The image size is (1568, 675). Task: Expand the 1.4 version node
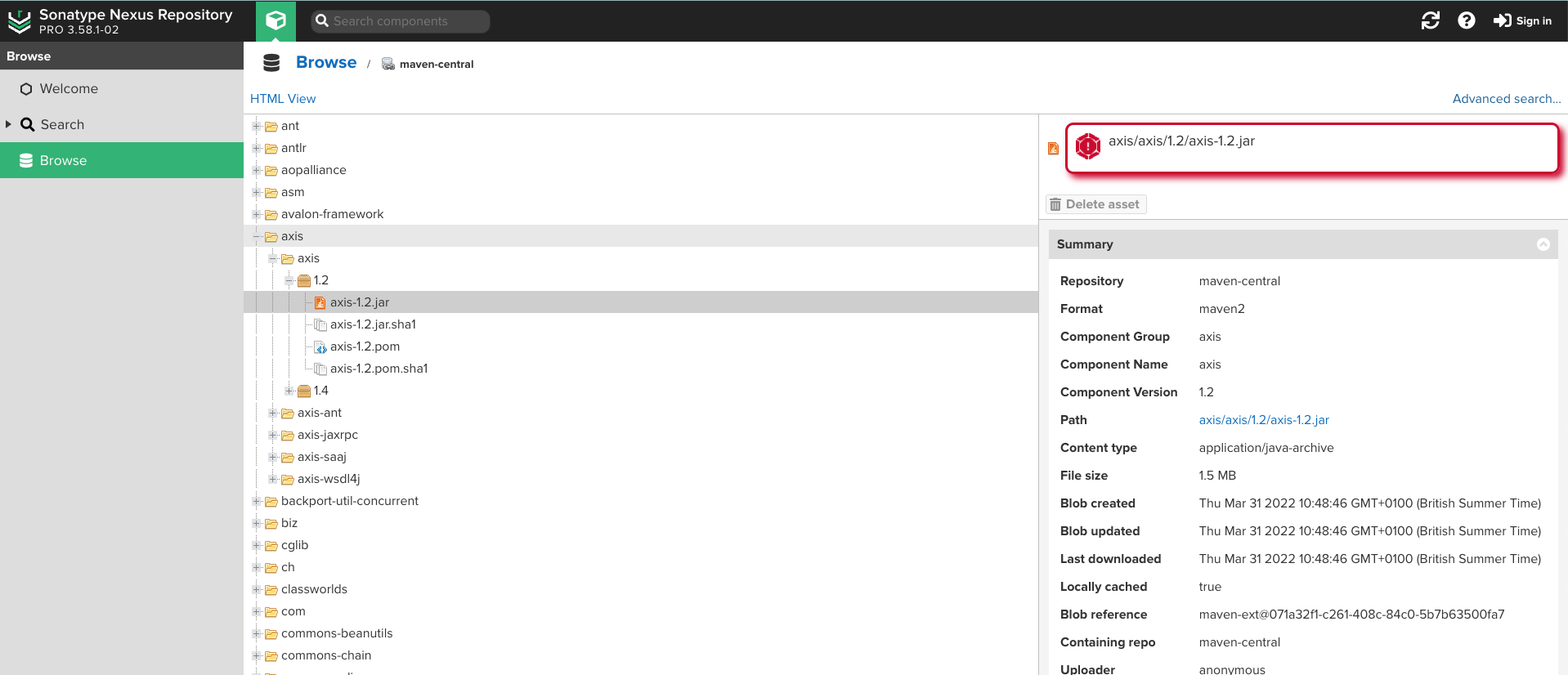tap(289, 391)
